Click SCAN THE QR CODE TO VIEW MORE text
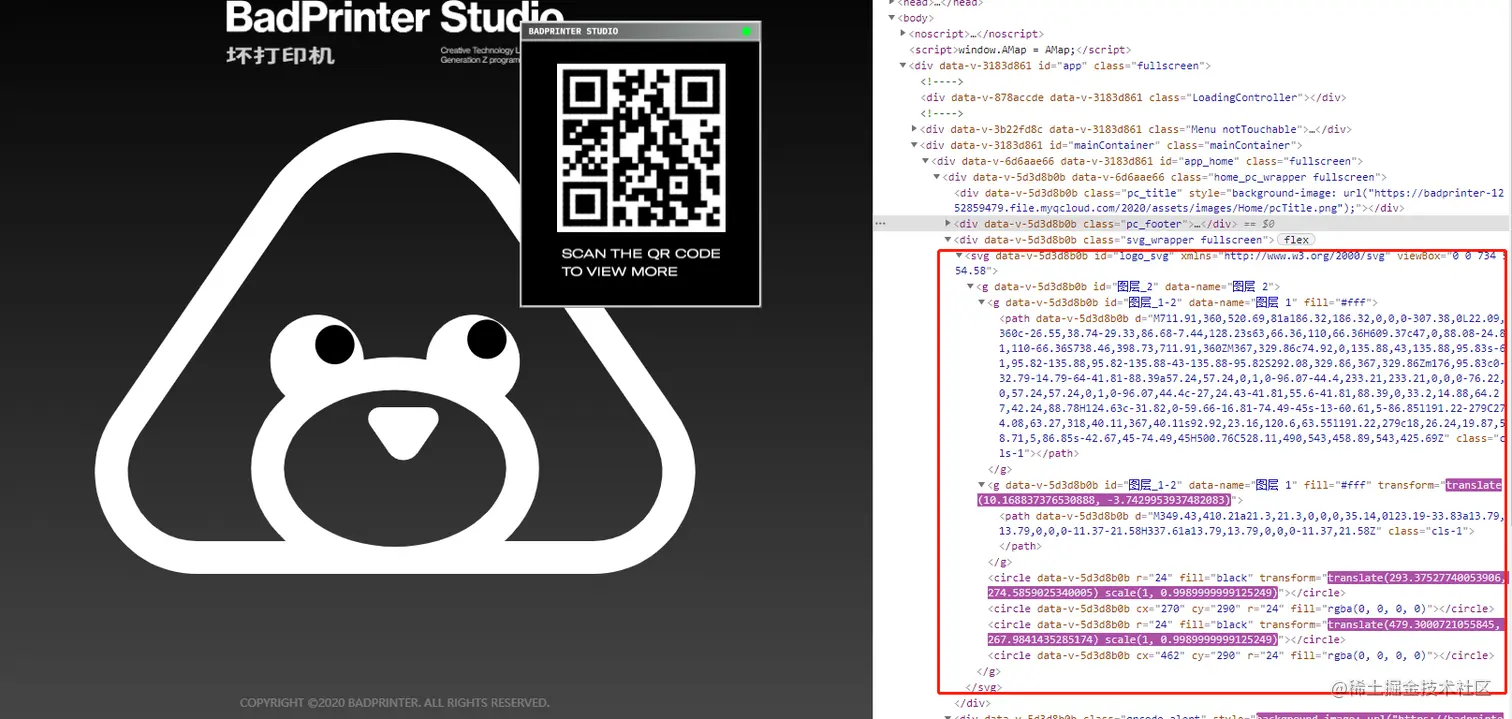Screen dimensions: 1512x719 click(640, 262)
